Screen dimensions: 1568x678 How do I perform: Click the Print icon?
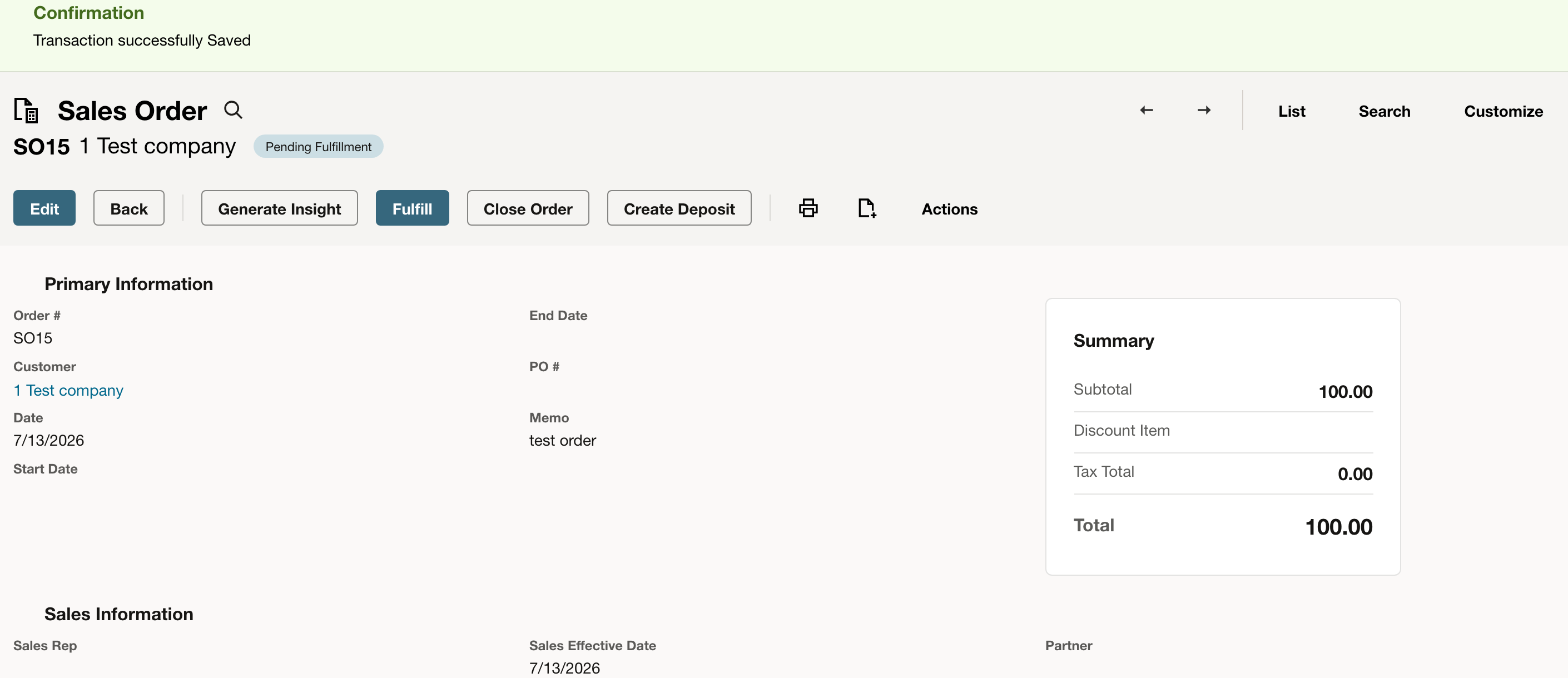coord(808,208)
